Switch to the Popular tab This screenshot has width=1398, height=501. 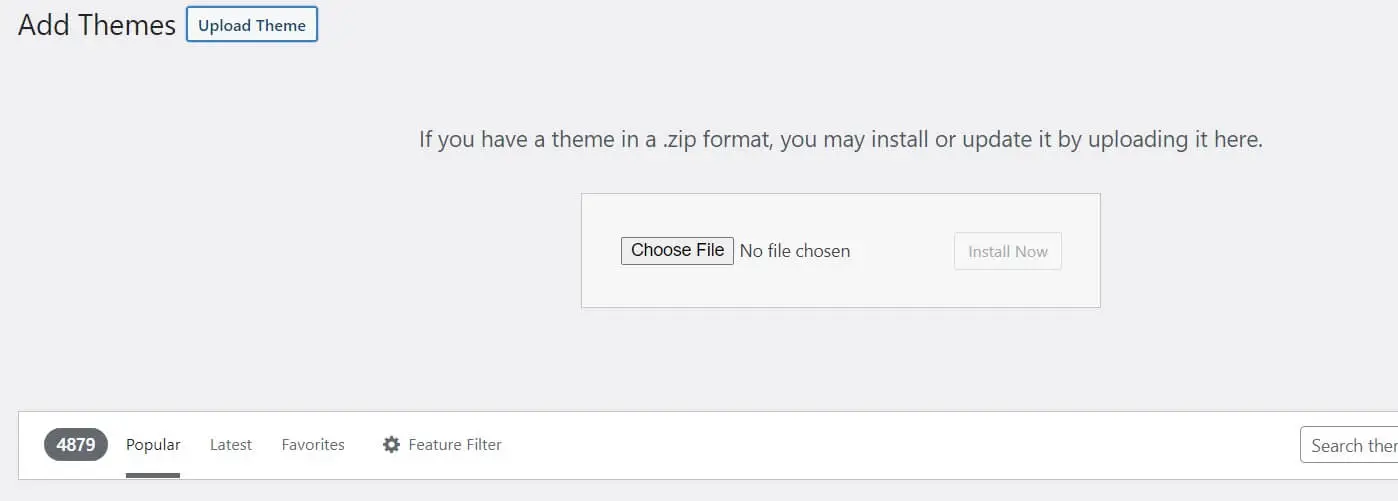point(153,444)
